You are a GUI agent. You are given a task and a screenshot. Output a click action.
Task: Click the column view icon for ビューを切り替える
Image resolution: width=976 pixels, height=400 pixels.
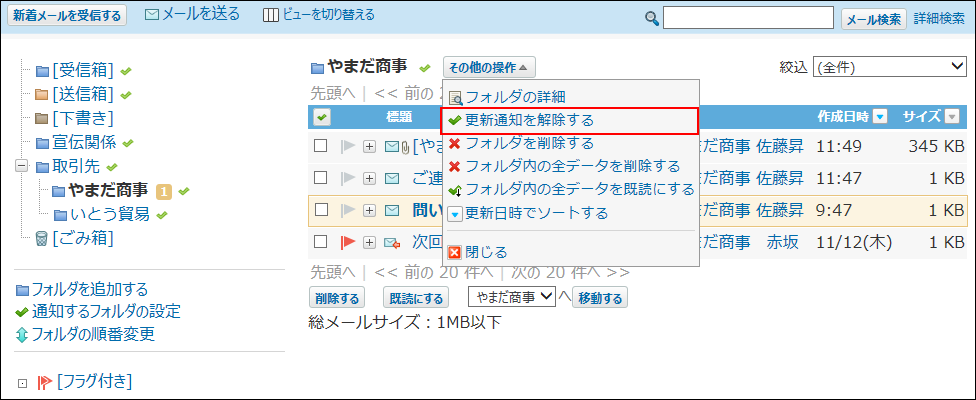(271, 15)
